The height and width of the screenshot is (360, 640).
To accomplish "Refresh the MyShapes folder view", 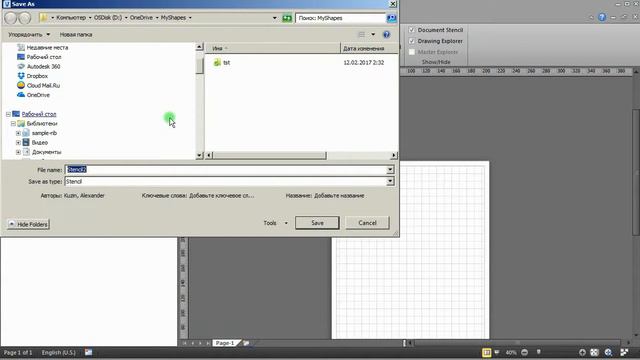I will 287,18.
